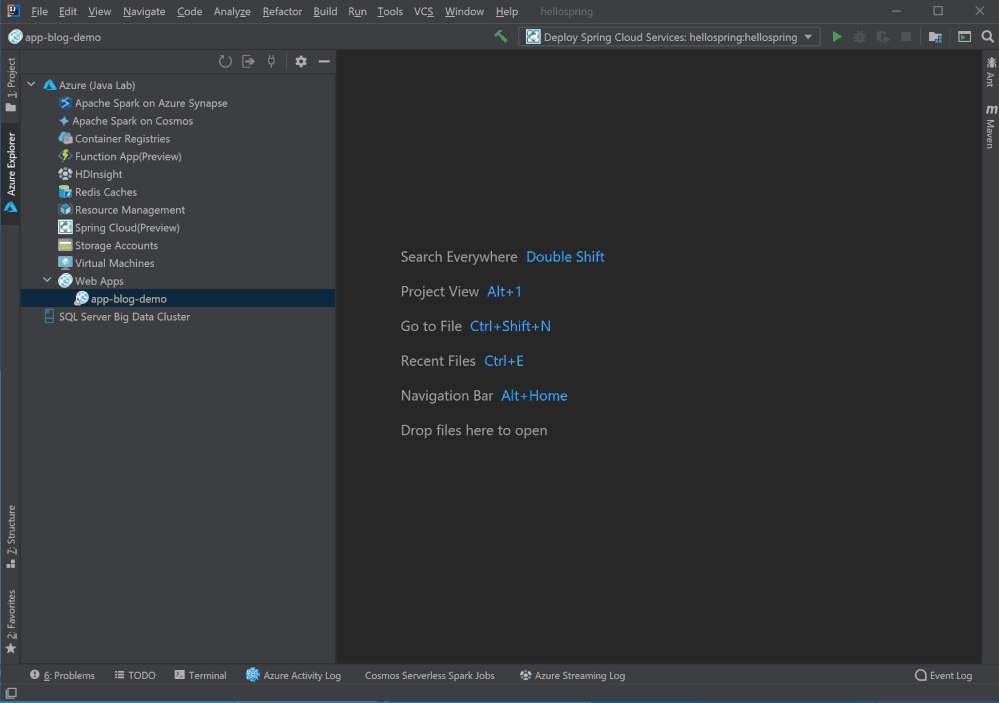Collapse the Web Apps node chevron
Viewport: 999px width, 703px height.
(x=47, y=280)
